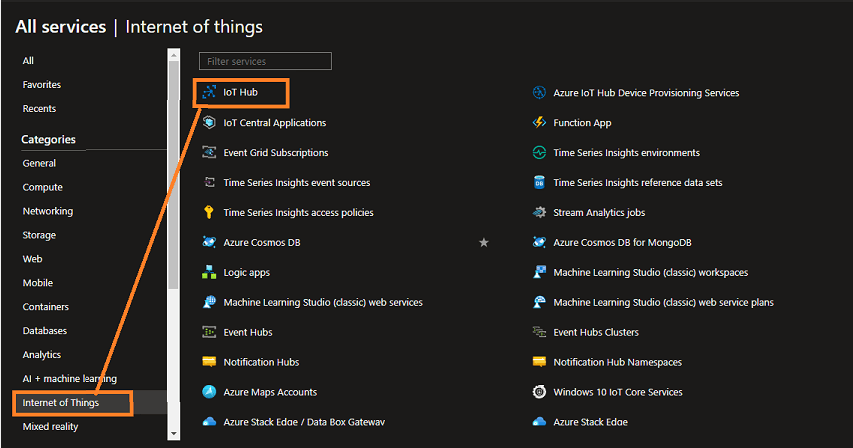Select the Function App lightning icon

[x=539, y=122]
